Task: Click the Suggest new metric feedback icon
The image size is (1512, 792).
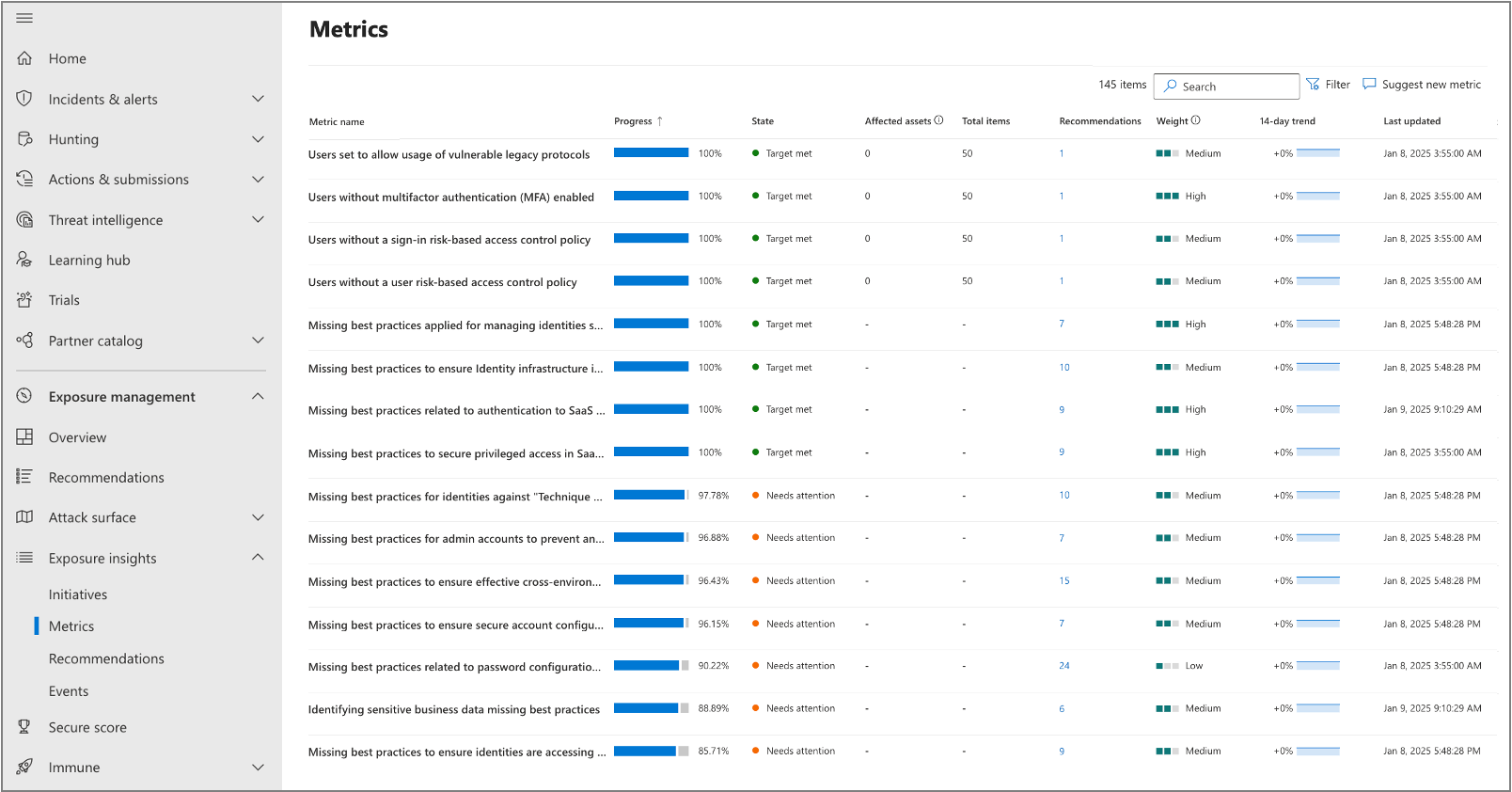Action: point(1369,84)
